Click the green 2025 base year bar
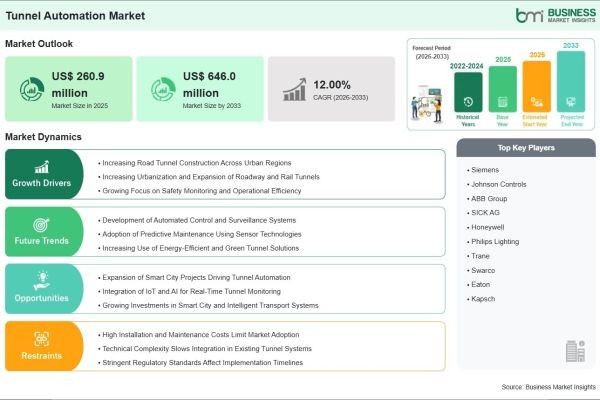 tap(502, 89)
